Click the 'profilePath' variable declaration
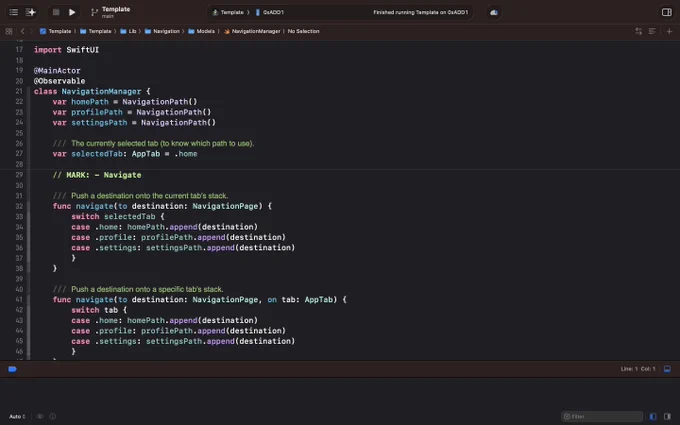The width and height of the screenshot is (680, 425). [97, 112]
